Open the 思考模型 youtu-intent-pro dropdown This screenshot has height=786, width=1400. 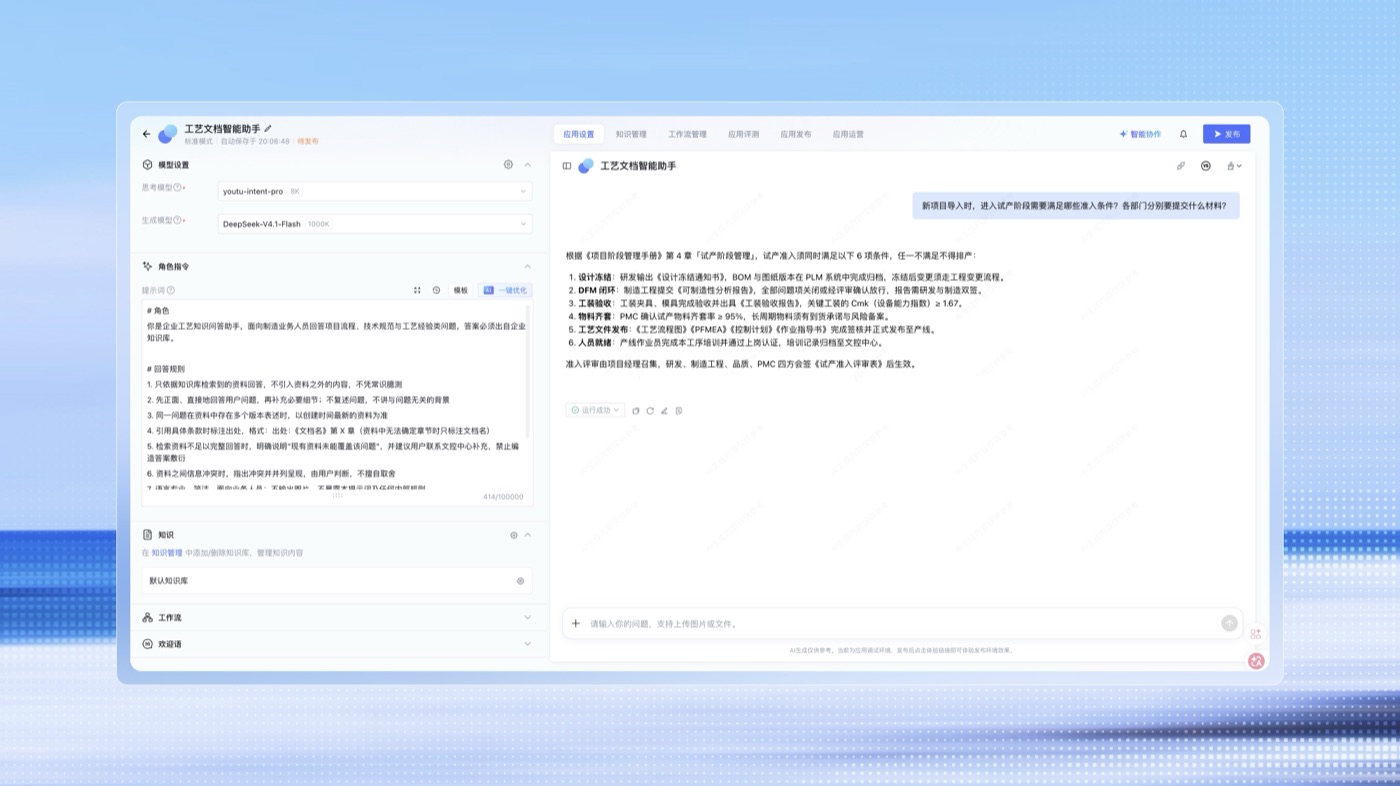pyautogui.click(x=375, y=191)
